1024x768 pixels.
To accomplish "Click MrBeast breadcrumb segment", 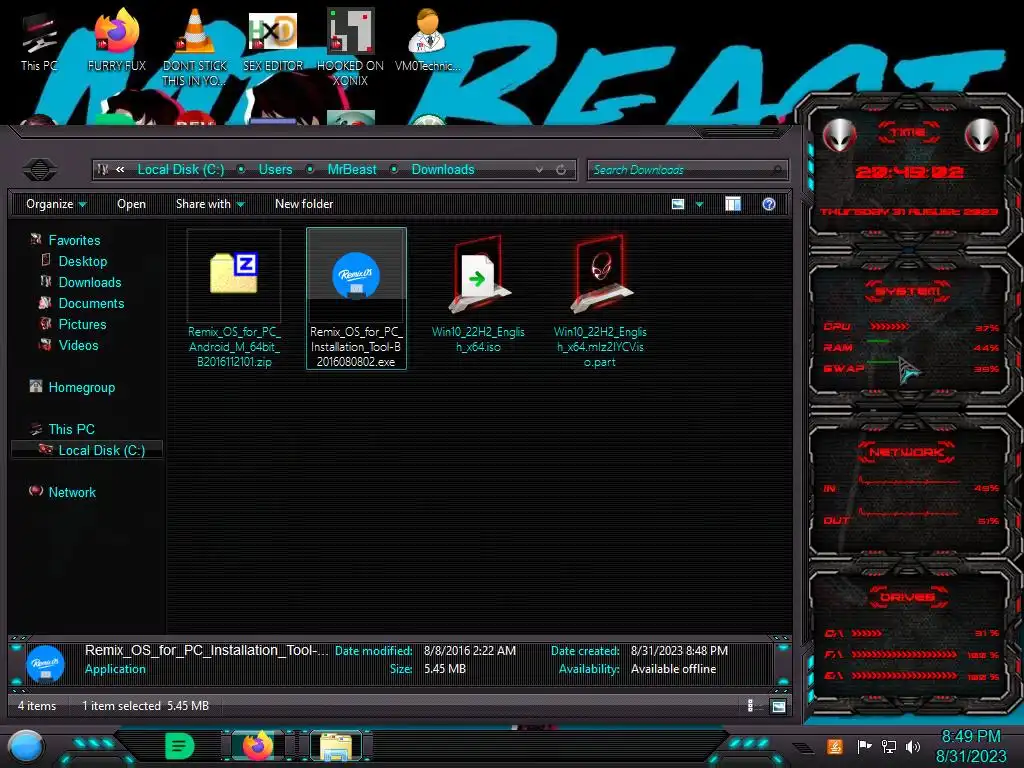I will [x=351, y=170].
